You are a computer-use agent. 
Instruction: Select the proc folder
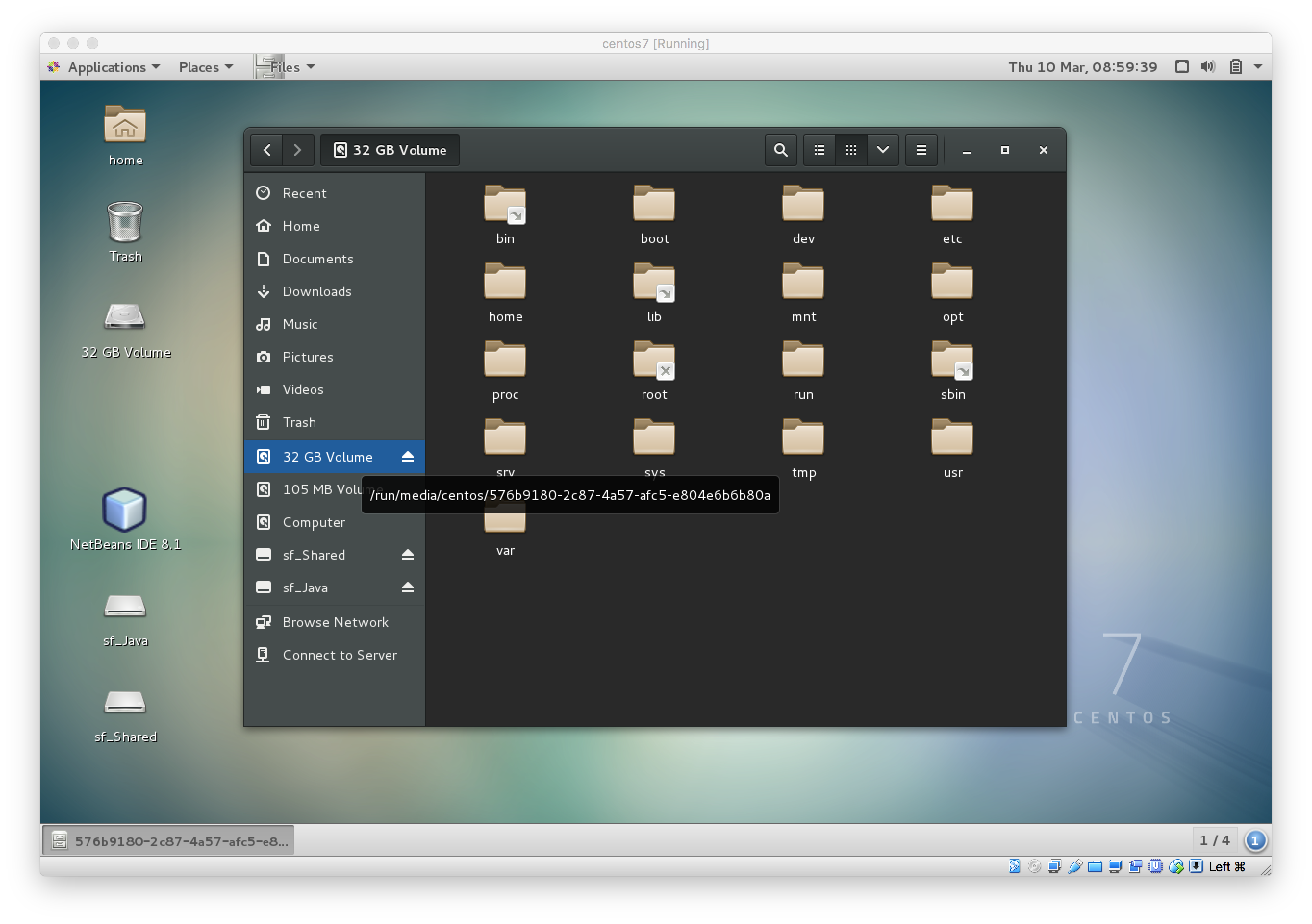(x=505, y=371)
